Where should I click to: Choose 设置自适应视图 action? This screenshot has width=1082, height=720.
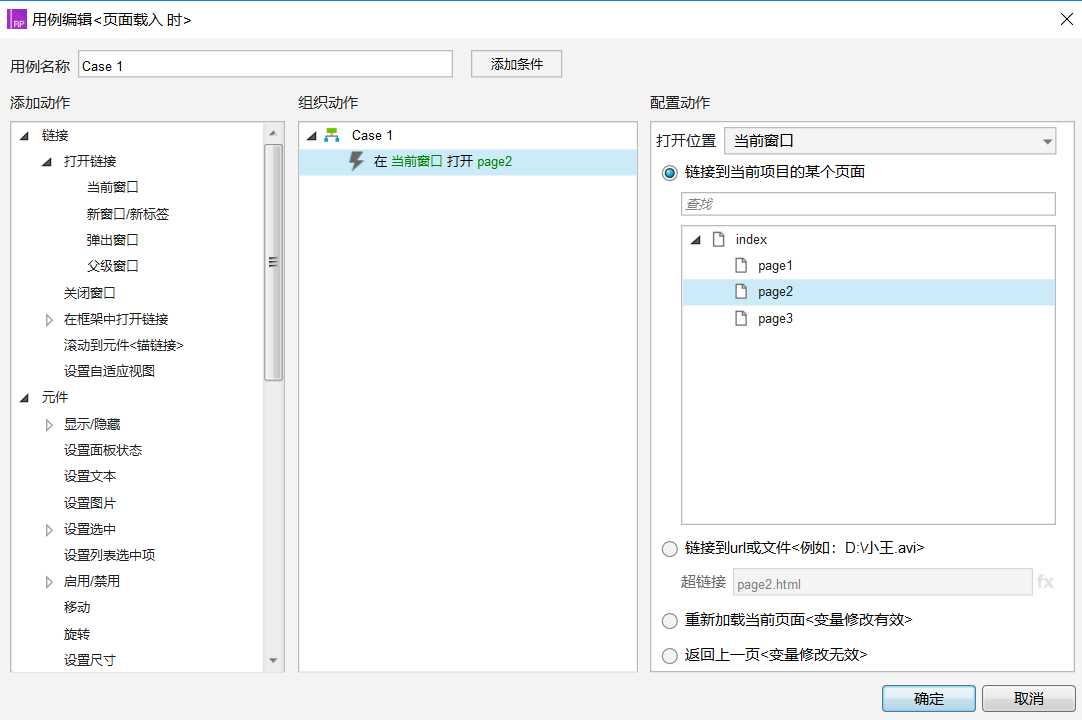[x=109, y=371]
